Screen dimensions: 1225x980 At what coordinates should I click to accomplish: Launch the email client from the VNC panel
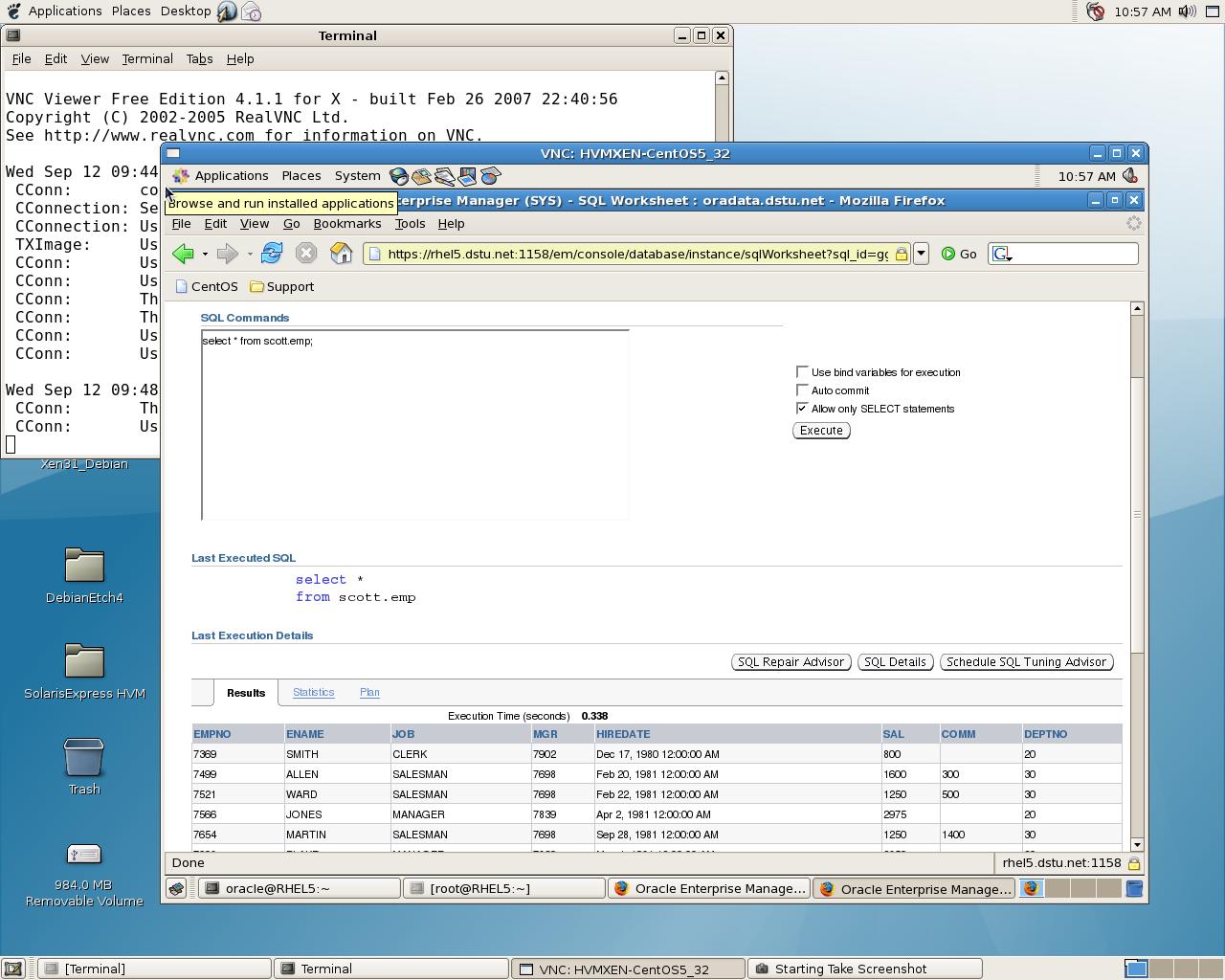[422, 176]
